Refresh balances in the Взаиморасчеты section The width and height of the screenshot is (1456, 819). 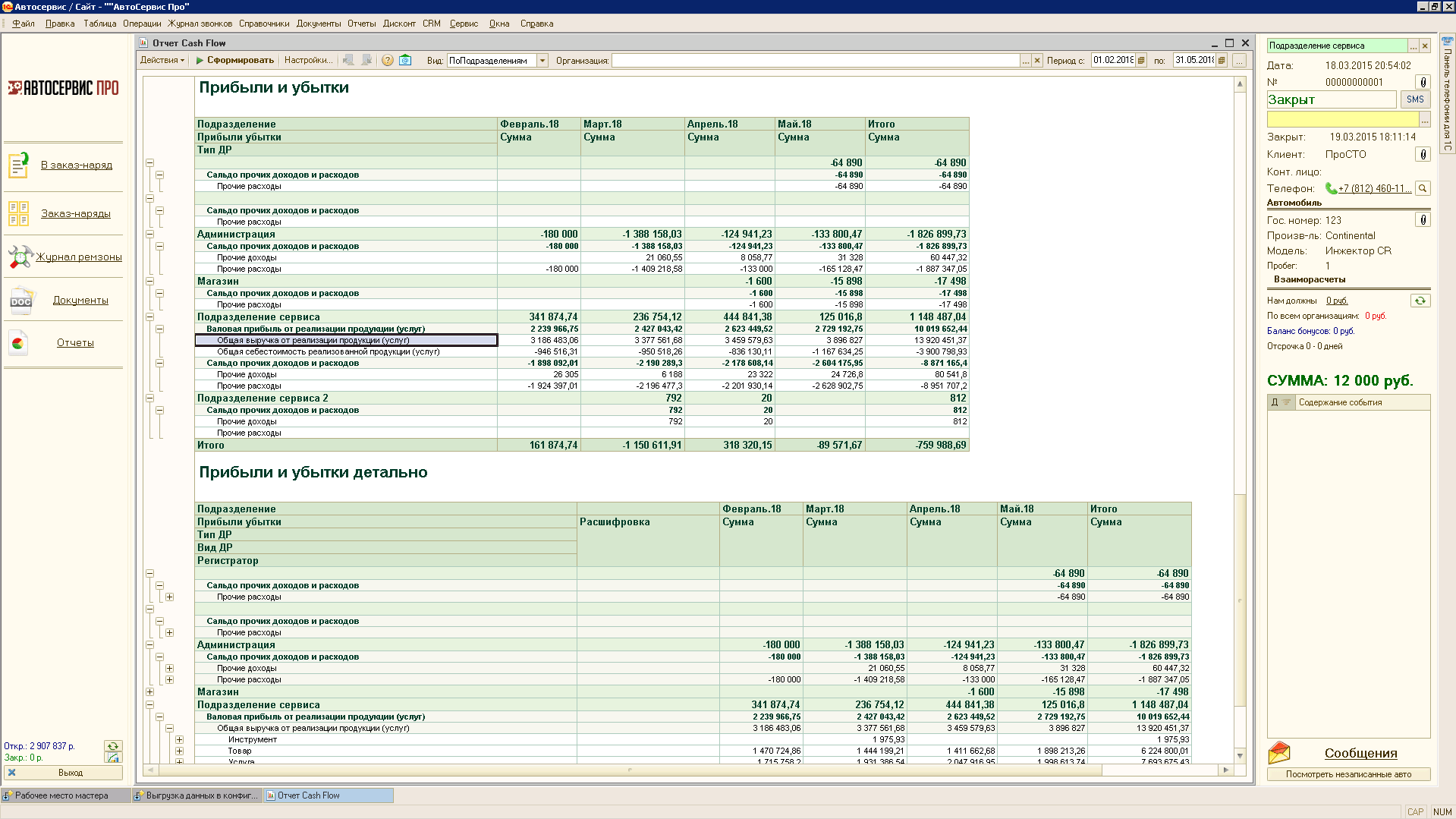pos(1420,301)
